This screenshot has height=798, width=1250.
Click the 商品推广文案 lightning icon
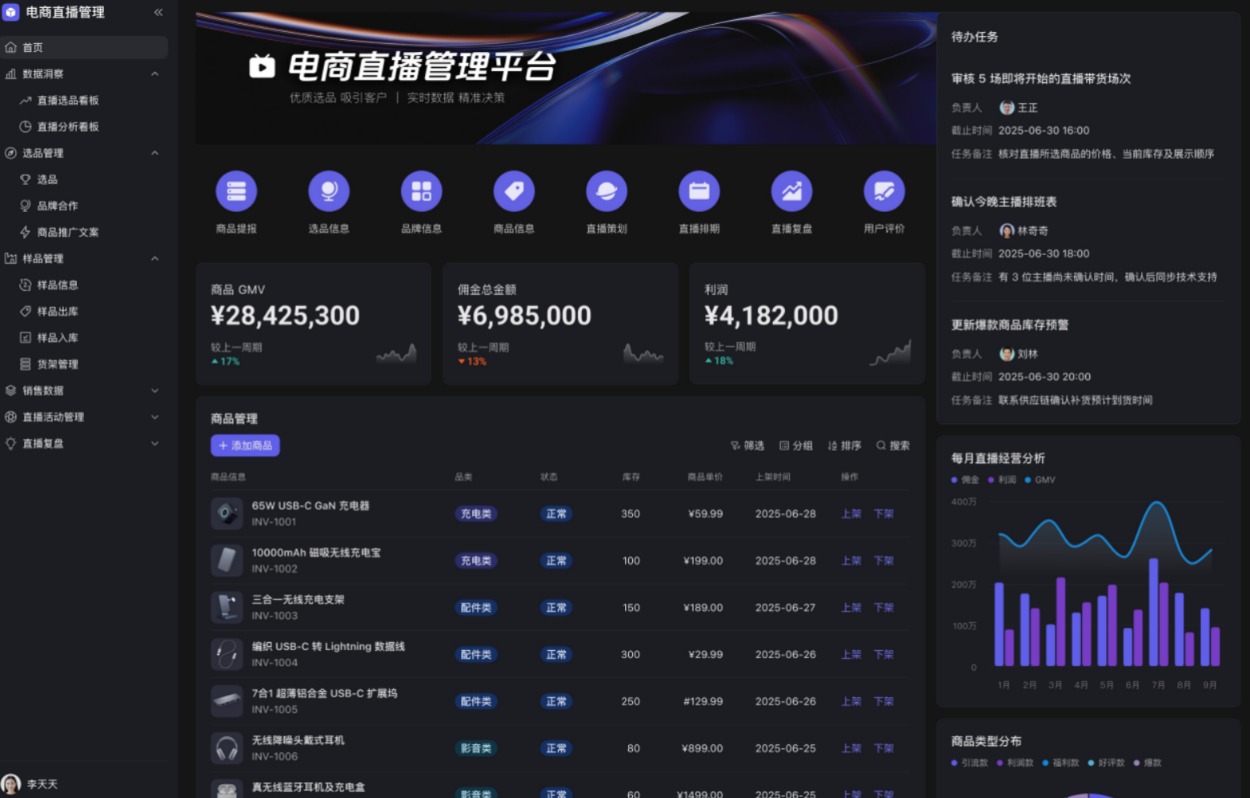click(26, 232)
